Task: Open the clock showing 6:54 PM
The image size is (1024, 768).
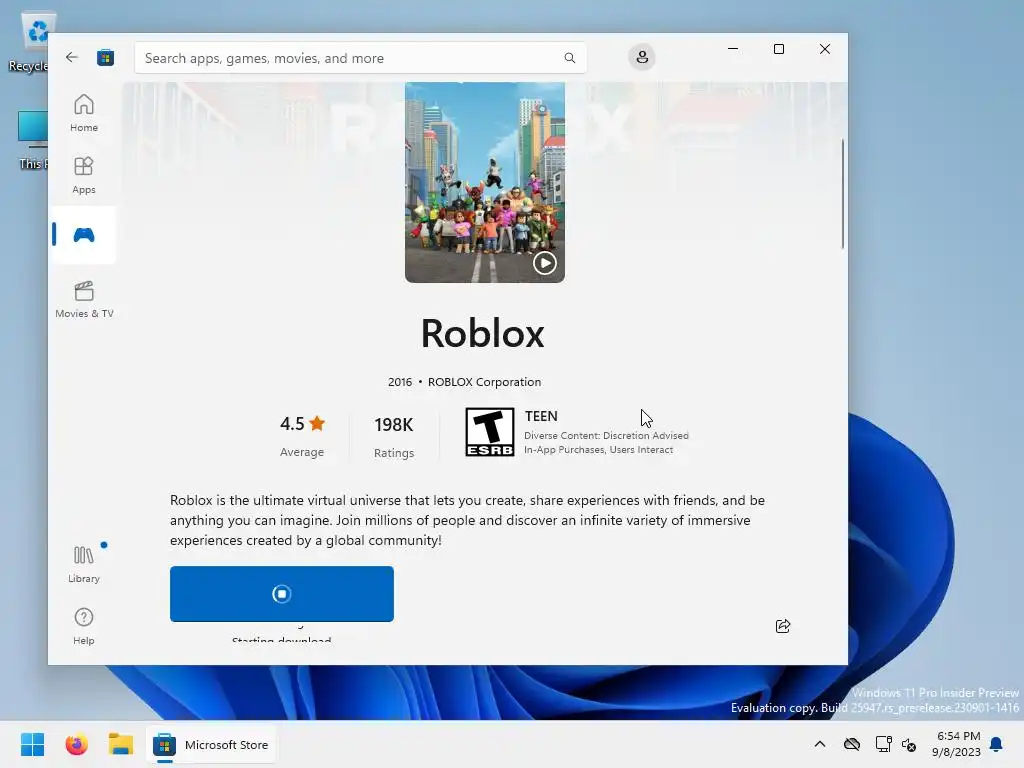Action: 956,744
